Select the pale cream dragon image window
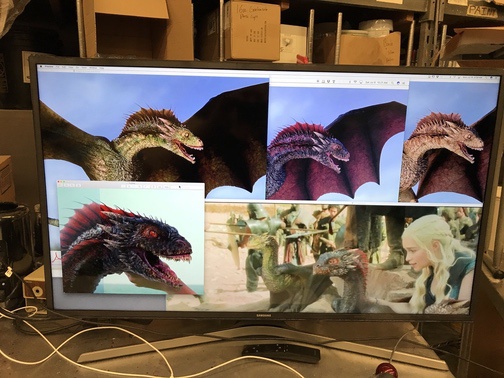The image size is (504, 378). coord(442,142)
